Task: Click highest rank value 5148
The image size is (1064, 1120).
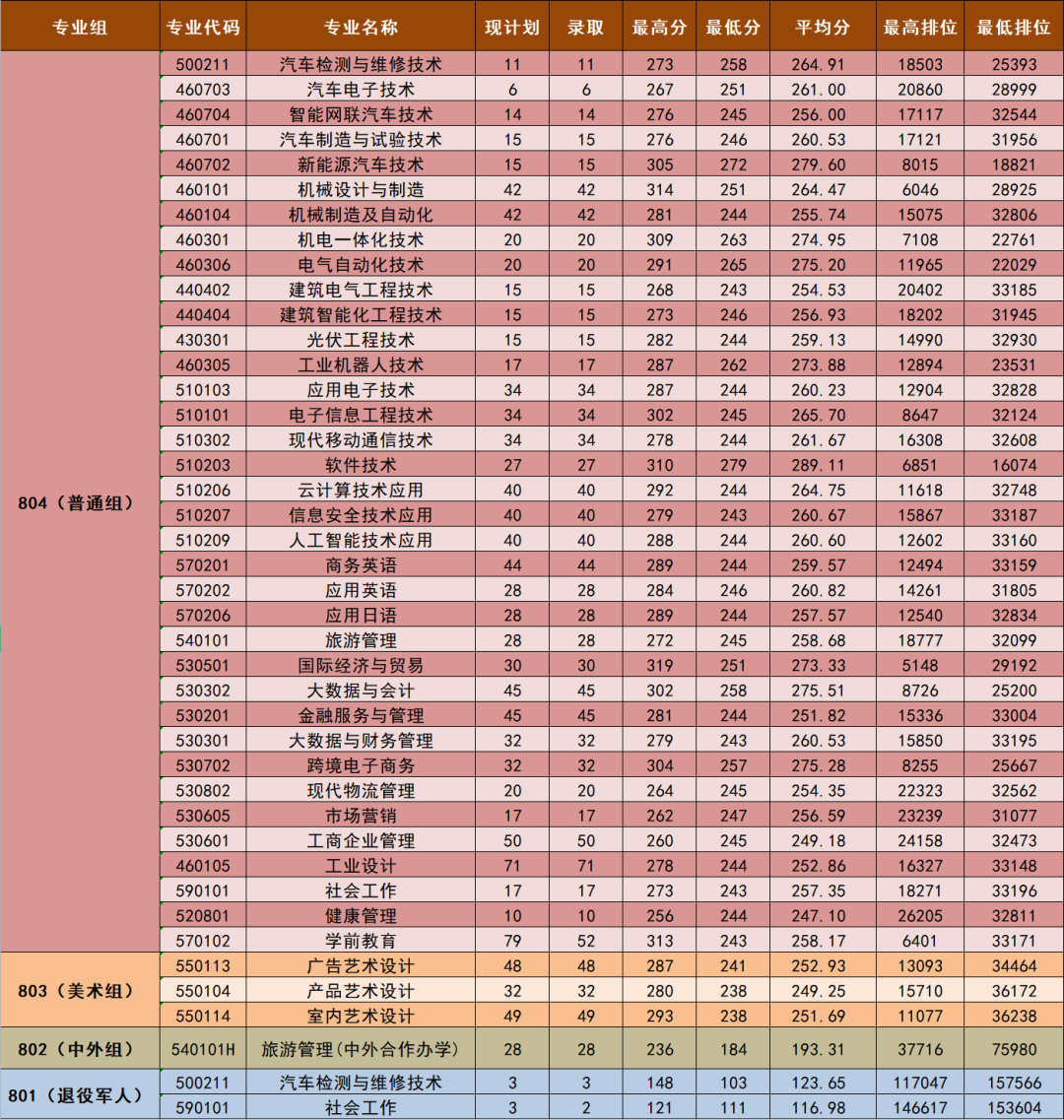Action: [x=920, y=665]
